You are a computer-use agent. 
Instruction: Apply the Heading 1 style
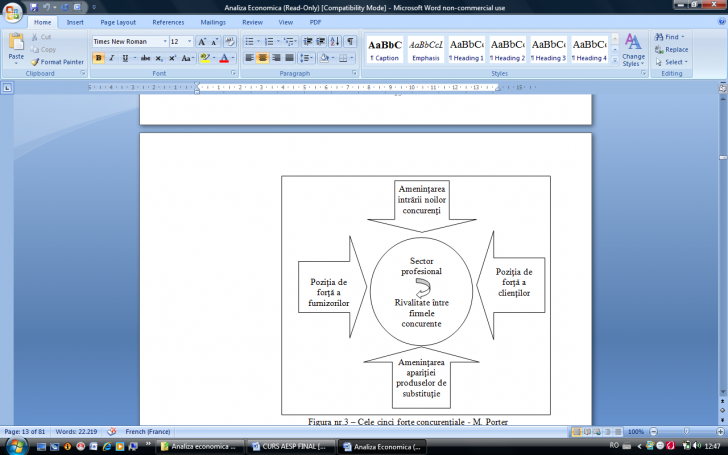pos(467,50)
